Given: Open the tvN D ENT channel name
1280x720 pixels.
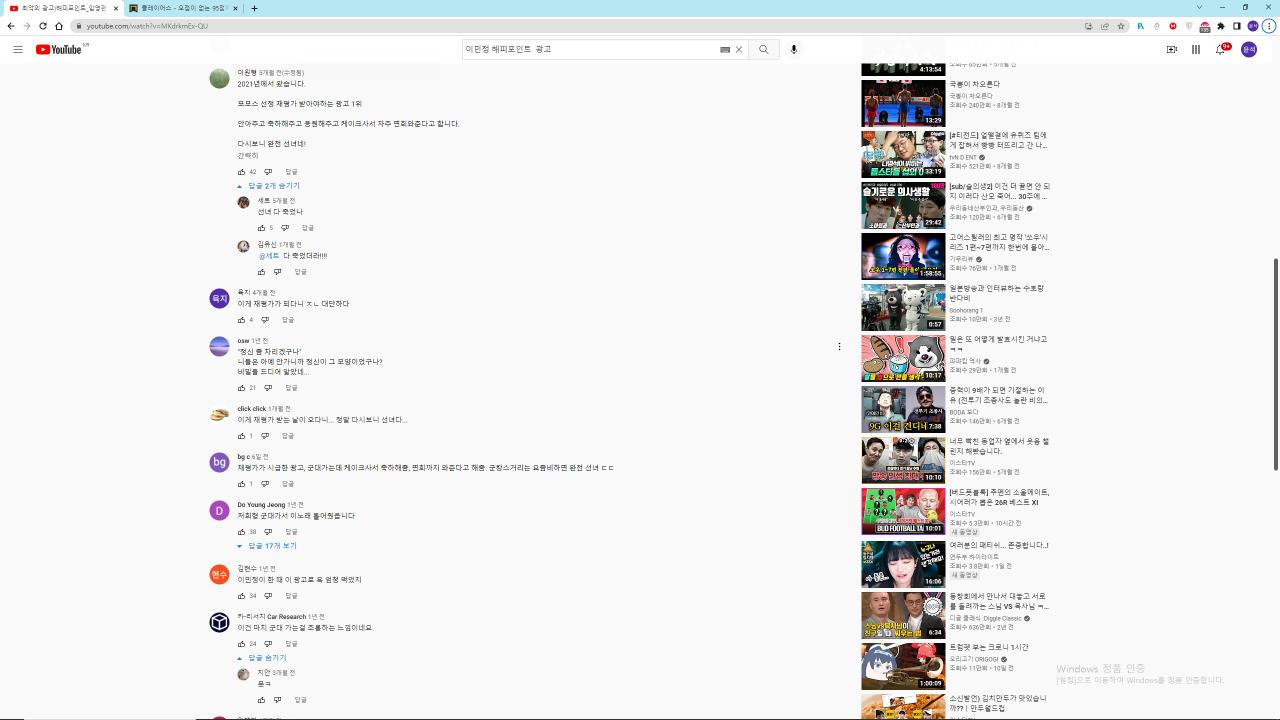Looking at the screenshot, I should (963, 157).
